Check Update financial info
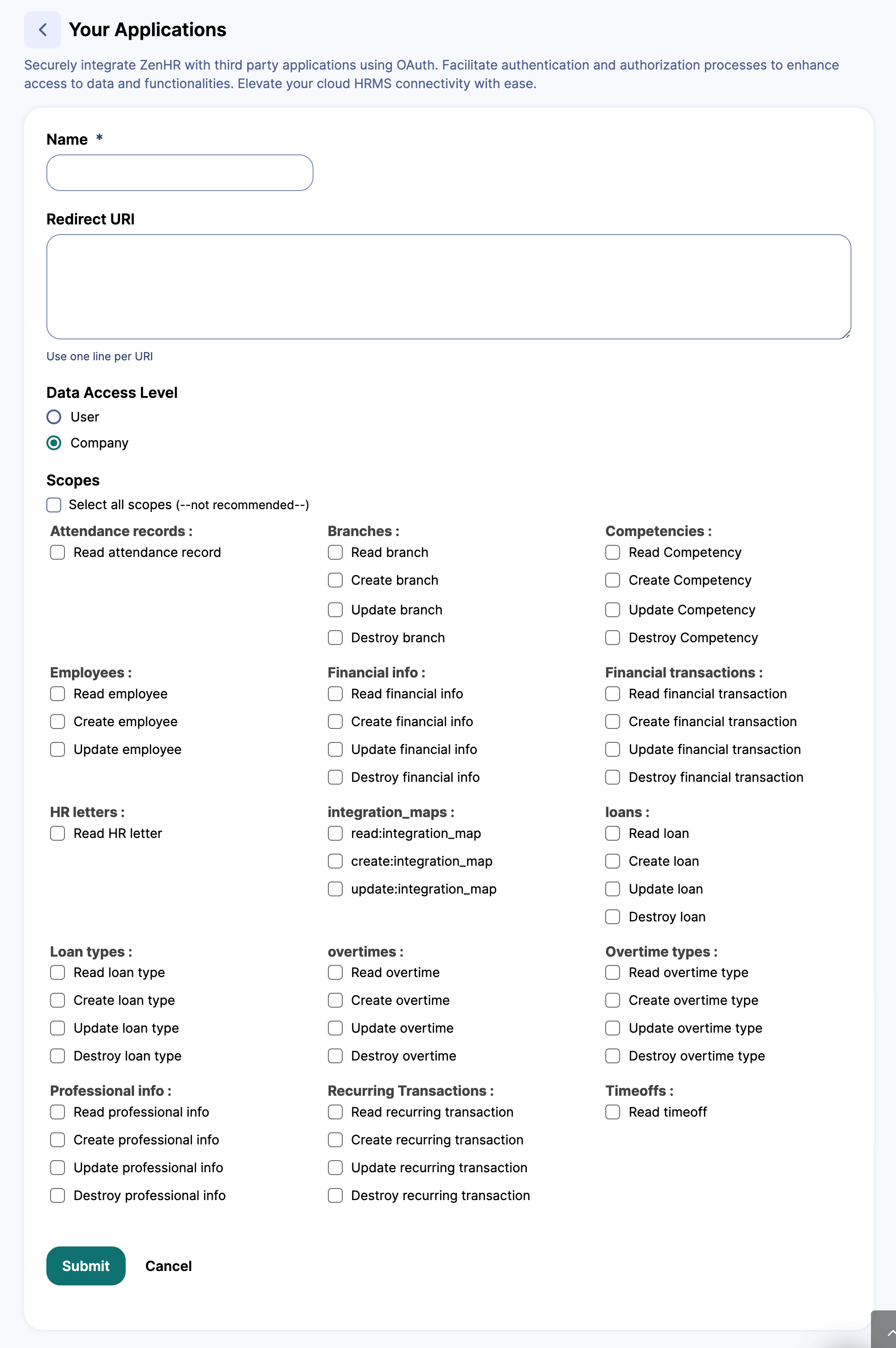The image size is (896, 1348). pyautogui.click(x=335, y=749)
